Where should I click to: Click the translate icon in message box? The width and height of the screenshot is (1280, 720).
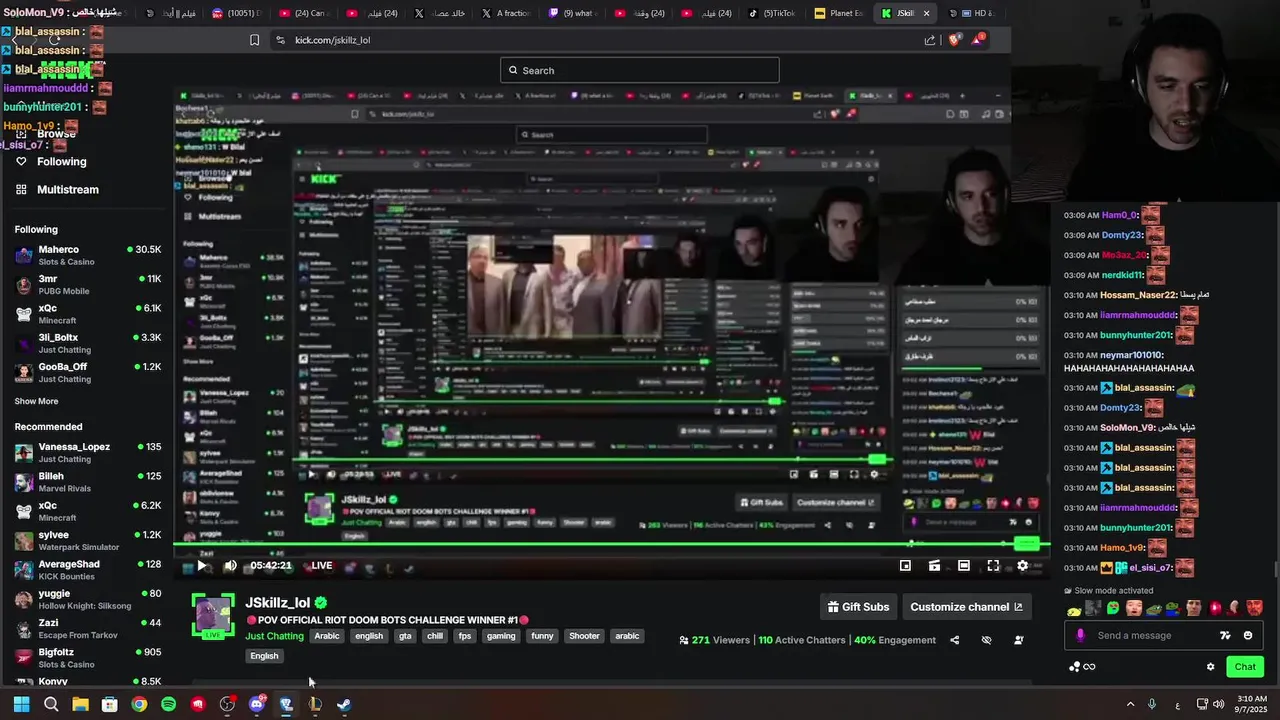coord(1225,635)
